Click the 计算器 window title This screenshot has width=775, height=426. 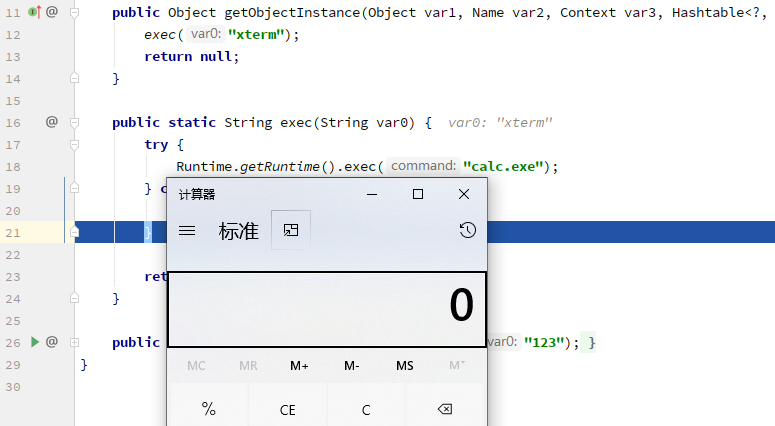tap(197, 195)
